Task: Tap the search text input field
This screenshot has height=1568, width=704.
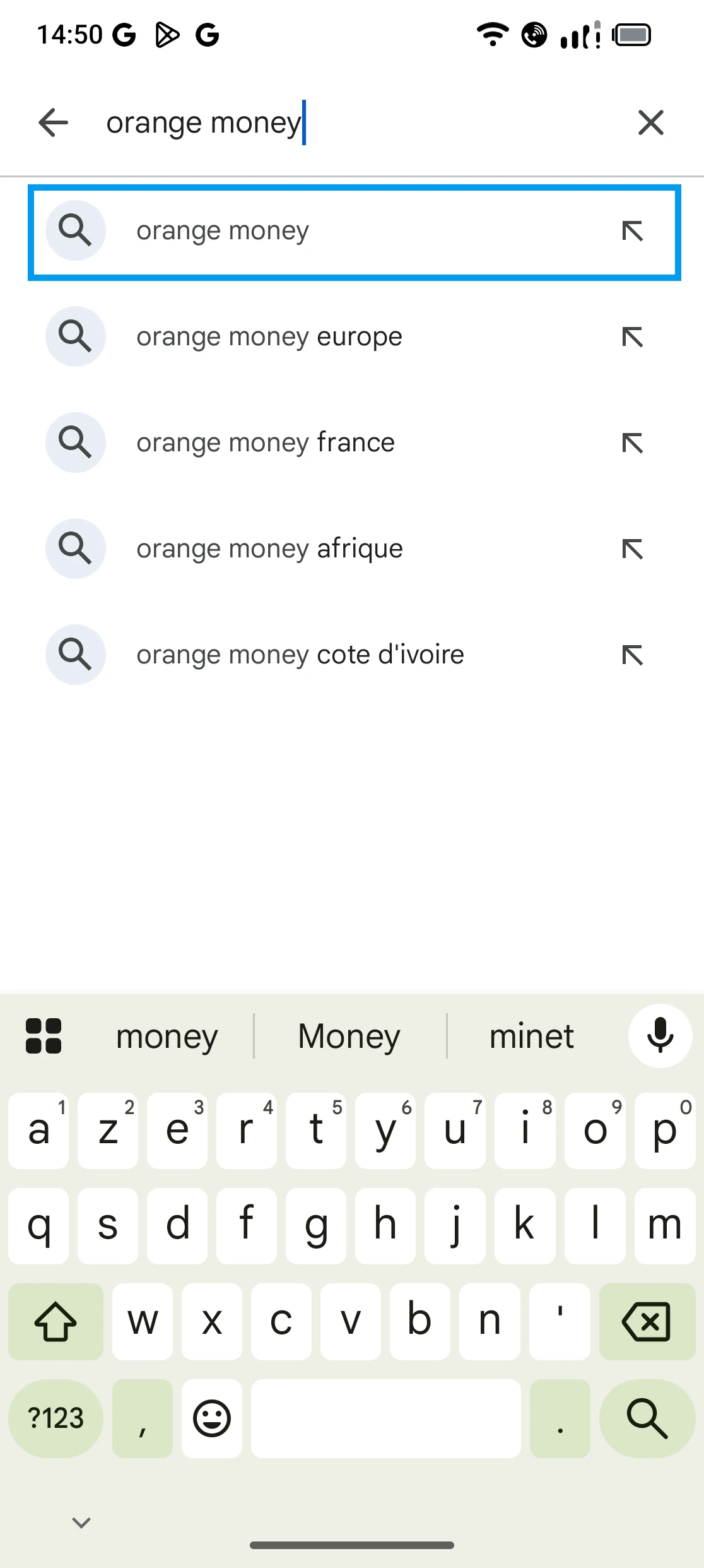Action: point(353,122)
